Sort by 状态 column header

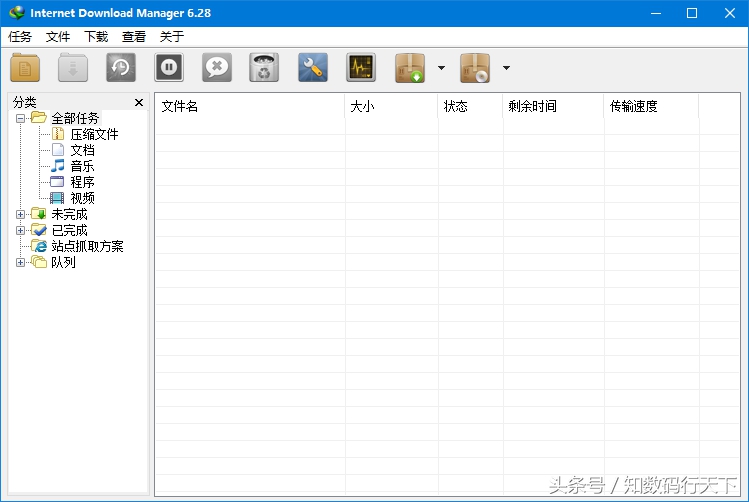470,106
